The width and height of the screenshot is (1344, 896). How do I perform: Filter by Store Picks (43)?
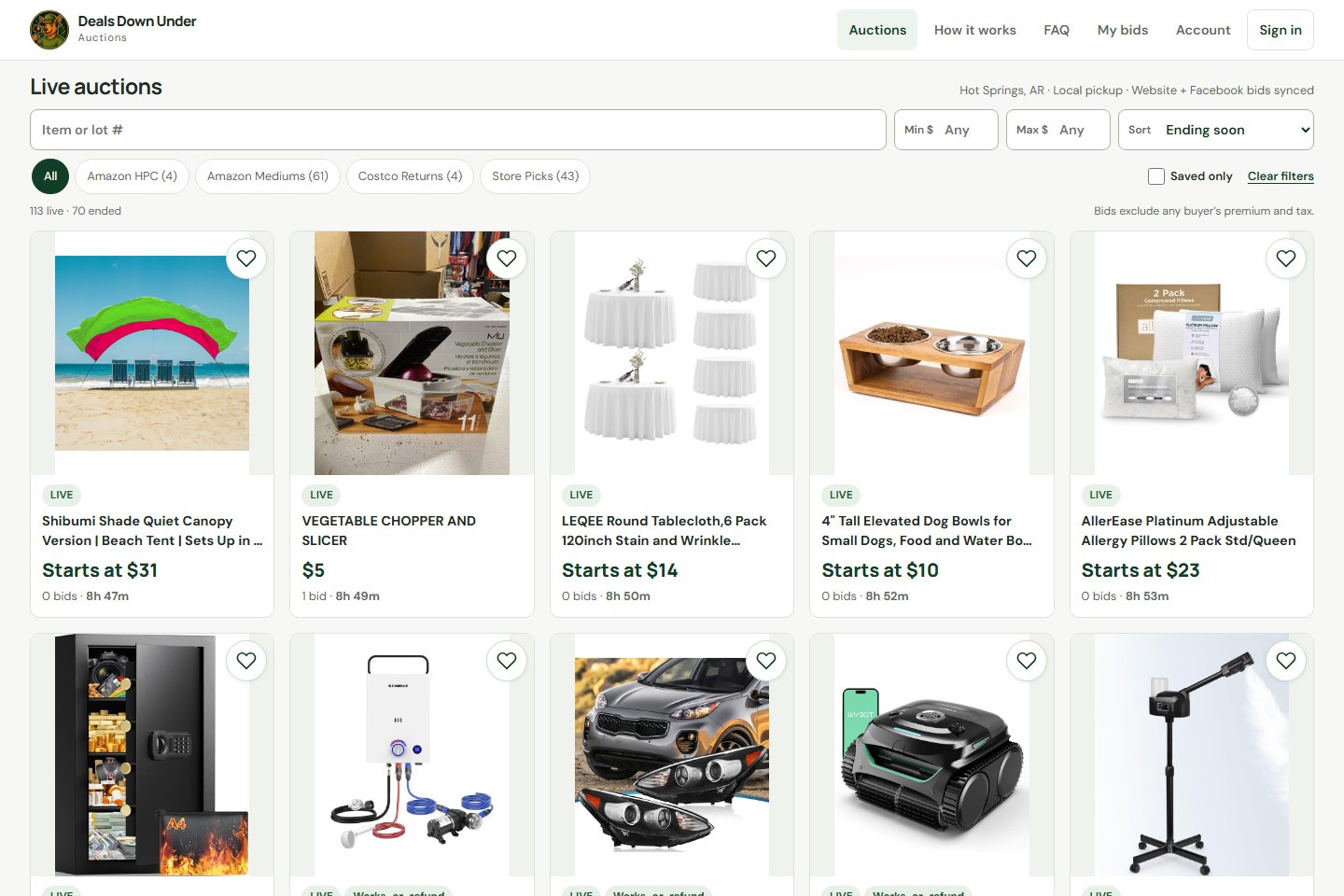[x=536, y=176]
